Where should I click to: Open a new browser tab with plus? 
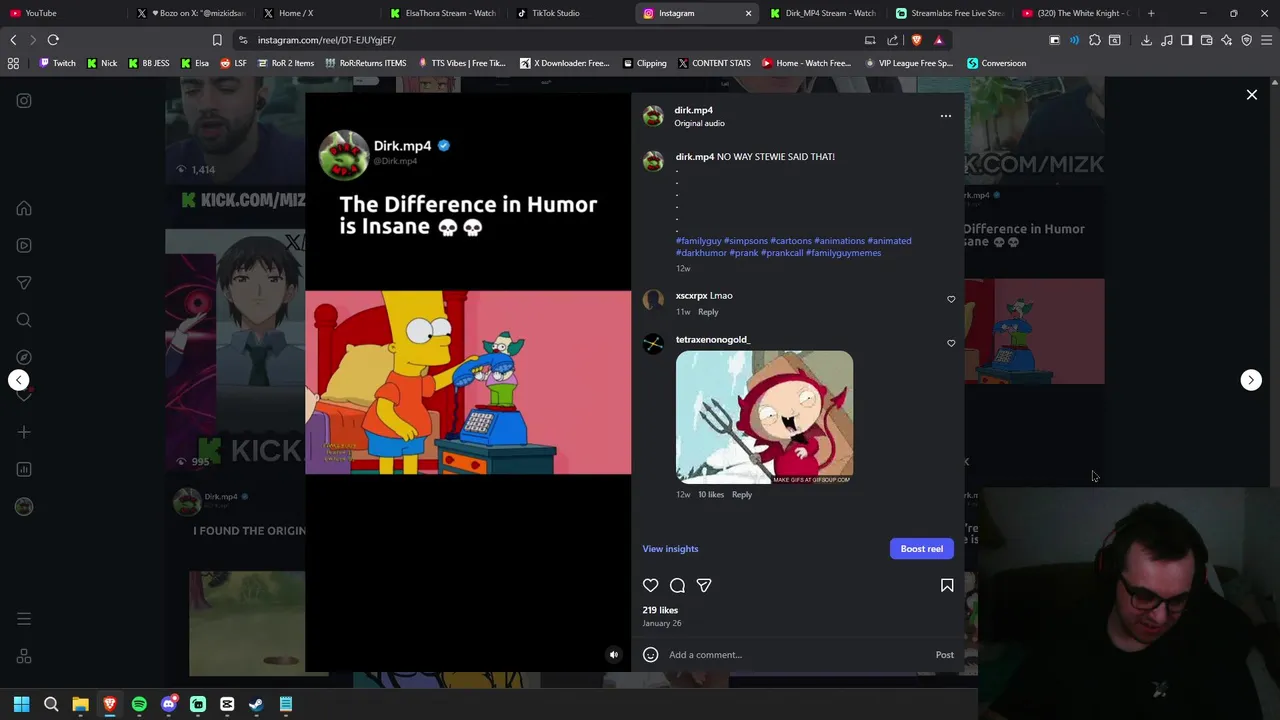pos(1151,13)
